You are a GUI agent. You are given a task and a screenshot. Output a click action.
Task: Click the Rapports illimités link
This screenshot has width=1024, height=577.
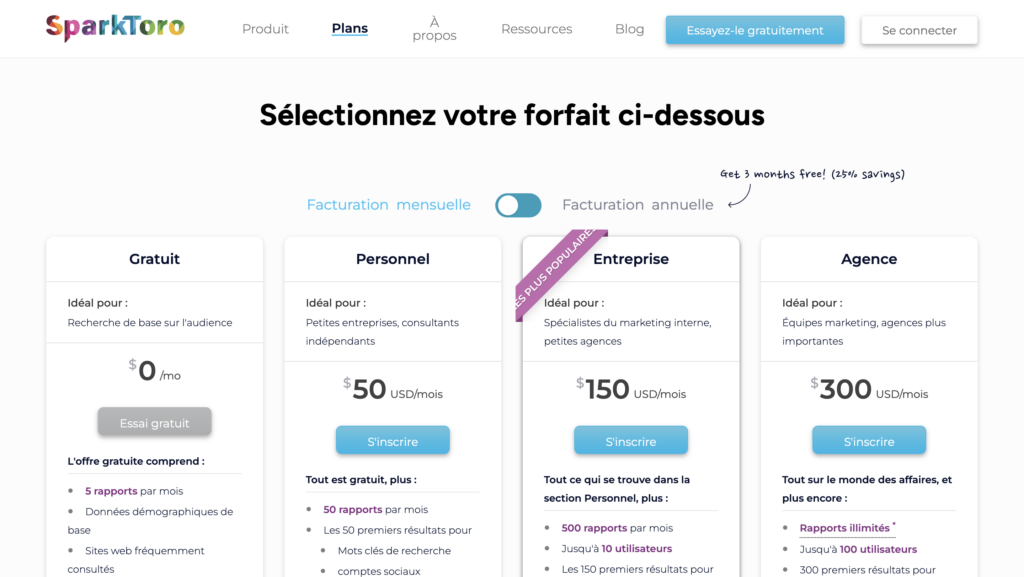tap(844, 528)
